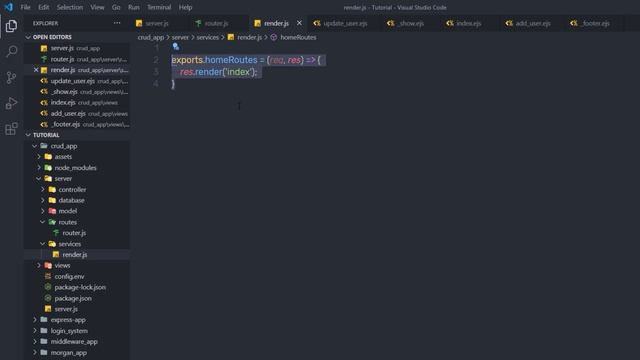Click render.js in the breadcrumb
This screenshot has width=640, height=360.
click(x=249, y=37)
